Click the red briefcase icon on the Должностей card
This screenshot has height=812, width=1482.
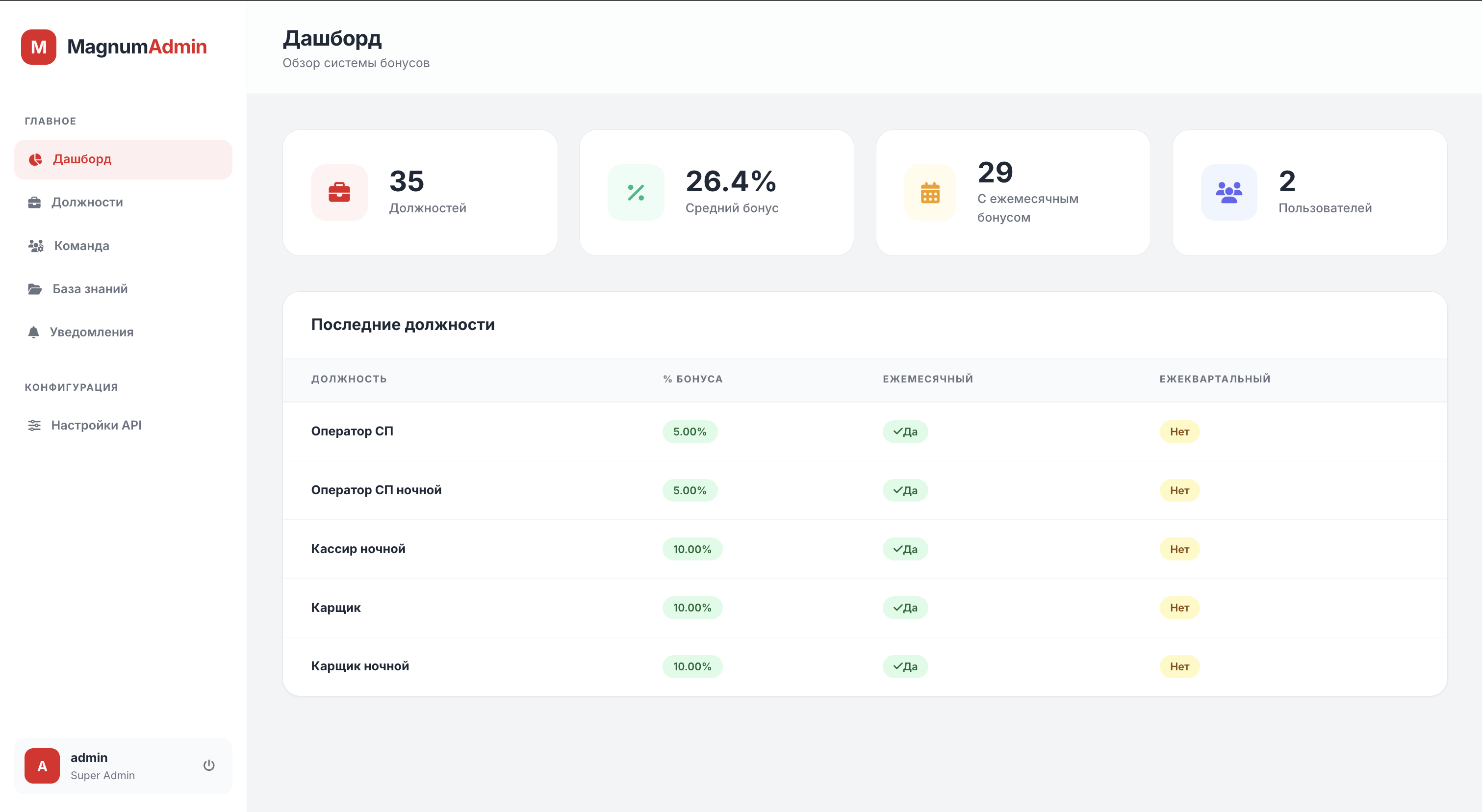click(339, 192)
